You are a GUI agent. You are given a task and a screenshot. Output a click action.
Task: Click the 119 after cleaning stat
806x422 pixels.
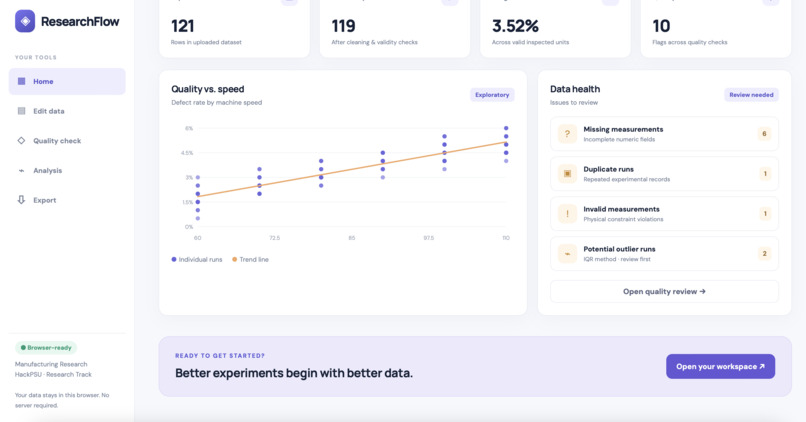point(343,26)
